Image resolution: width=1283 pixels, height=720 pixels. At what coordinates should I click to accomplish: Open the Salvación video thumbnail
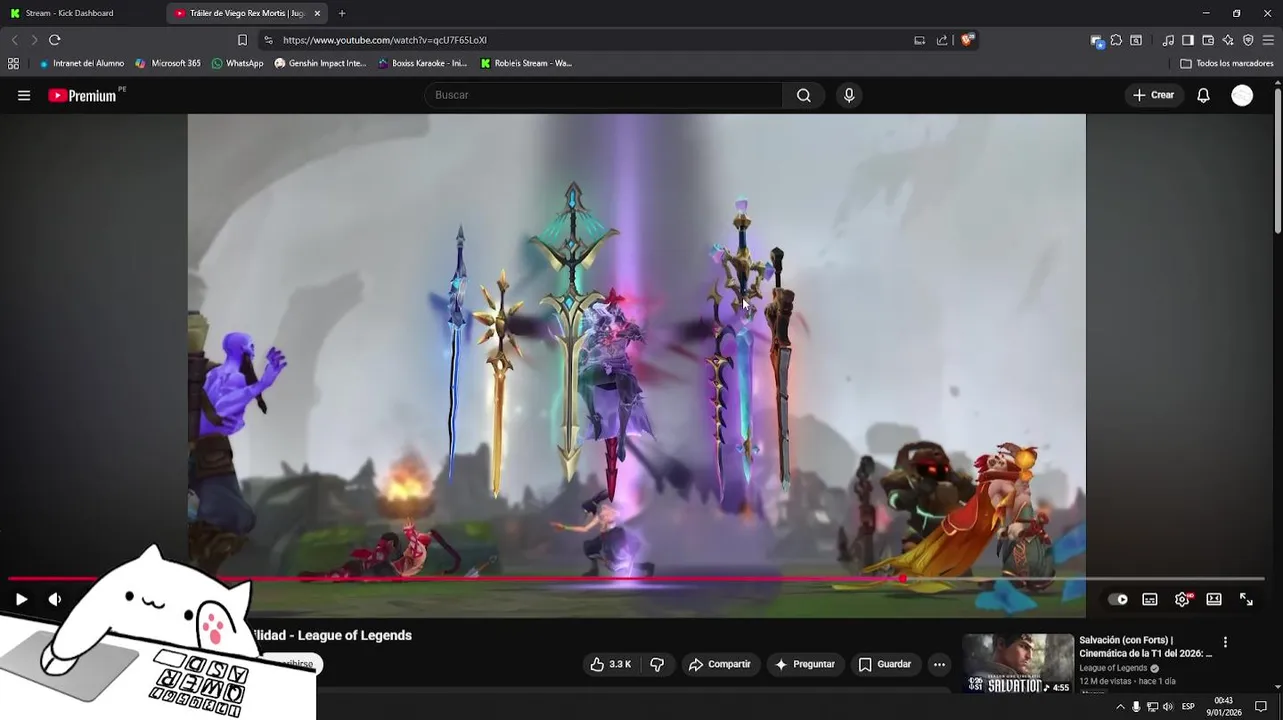tap(1018, 663)
